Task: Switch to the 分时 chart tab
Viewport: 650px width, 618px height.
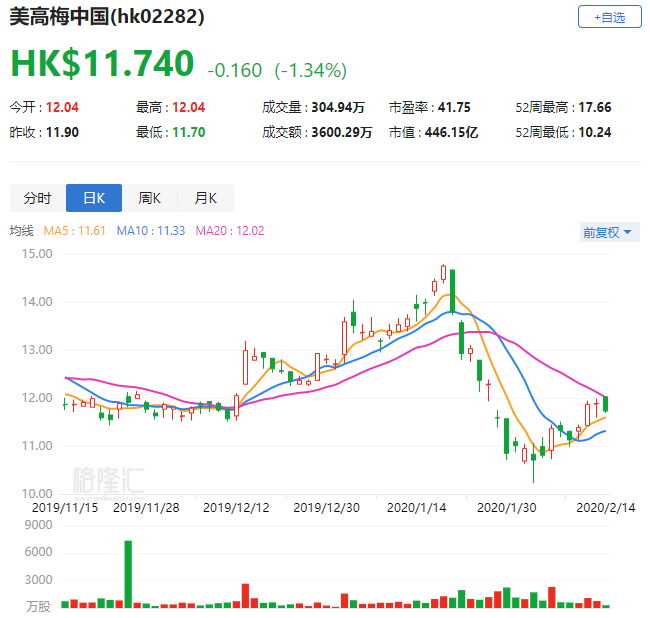Action: coord(38,198)
